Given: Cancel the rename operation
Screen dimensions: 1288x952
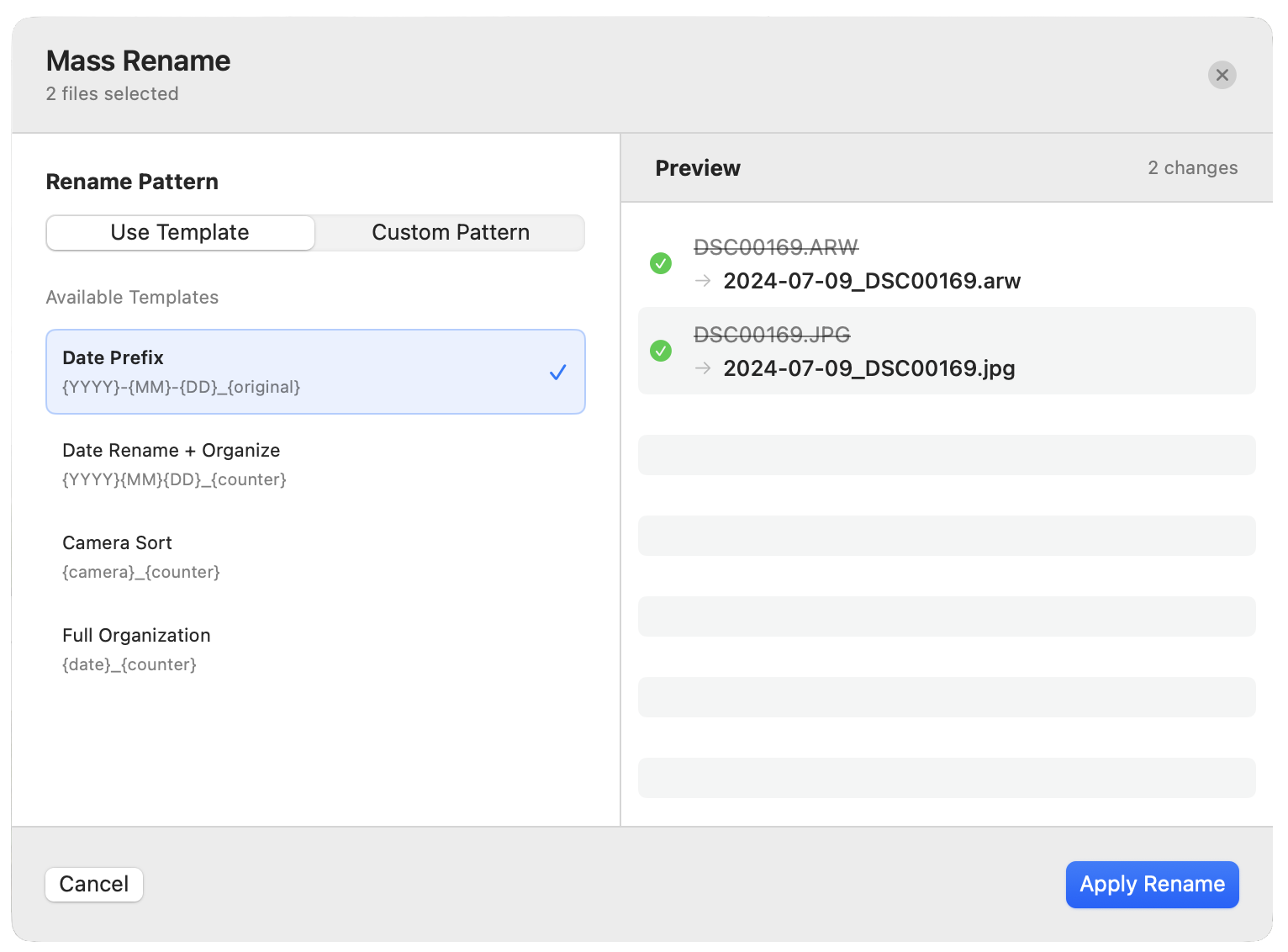Looking at the screenshot, I should 94,885.
